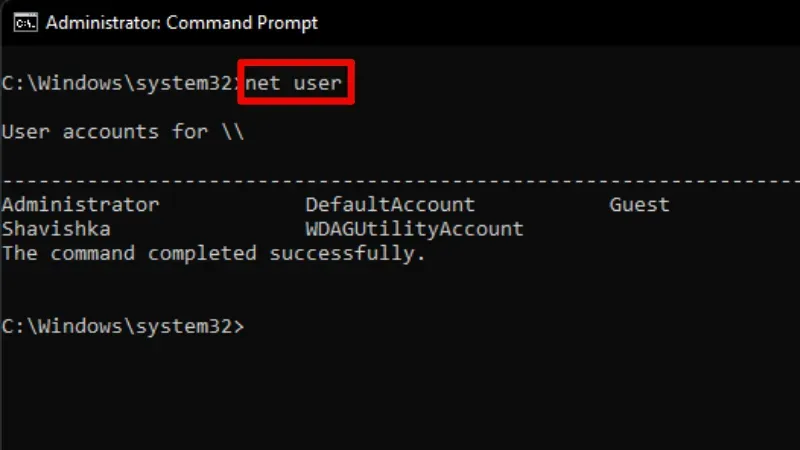
Task: Click the Administrator: Command Prompt window title
Action: point(182,23)
